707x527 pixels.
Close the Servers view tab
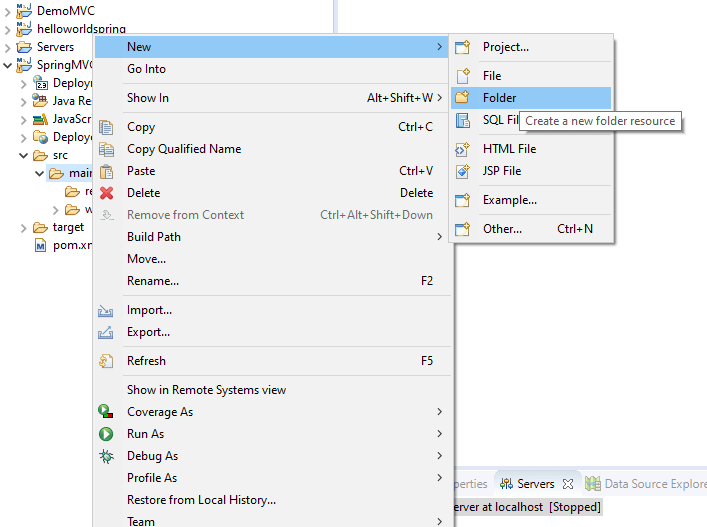(x=569, y=484)
